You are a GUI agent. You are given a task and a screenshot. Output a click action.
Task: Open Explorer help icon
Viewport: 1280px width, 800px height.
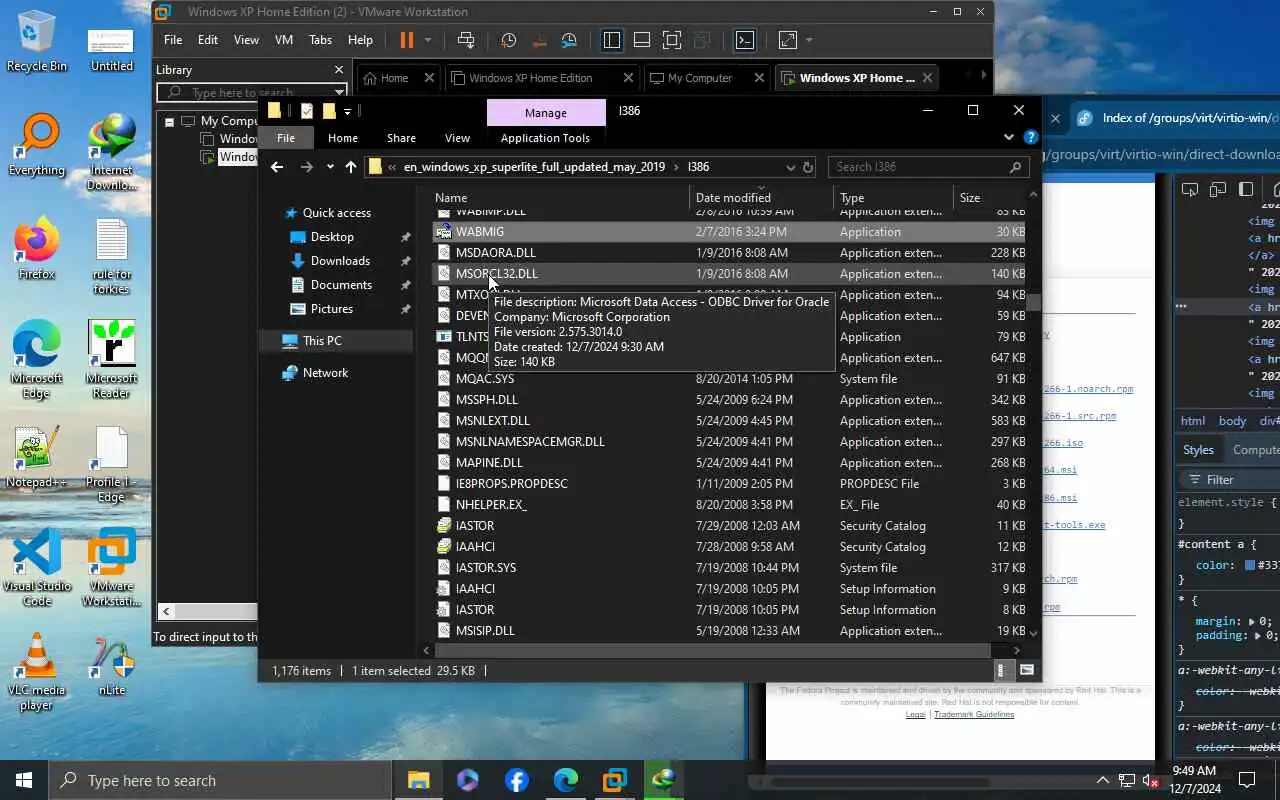[x=1030, y=138]
